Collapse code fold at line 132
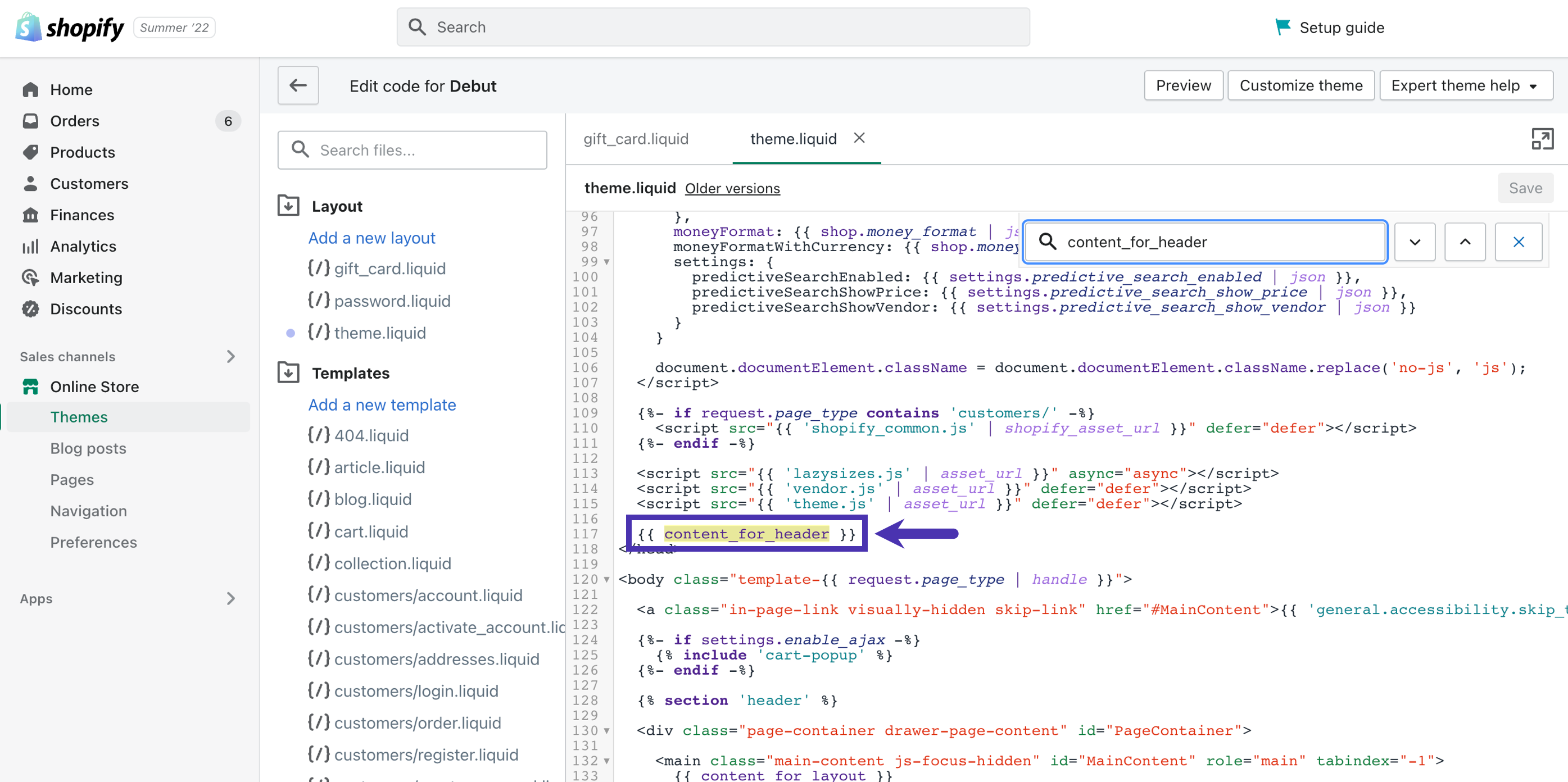This screenshot has width=1568, height=782. (x=607, y=761)
